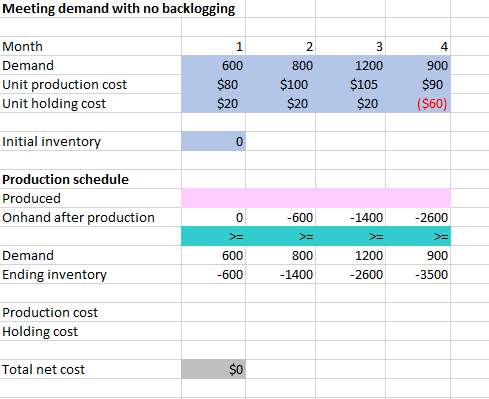Select the unit production cost $100 cell
This screenshot has width=489, height=399.
click(281, 84)
